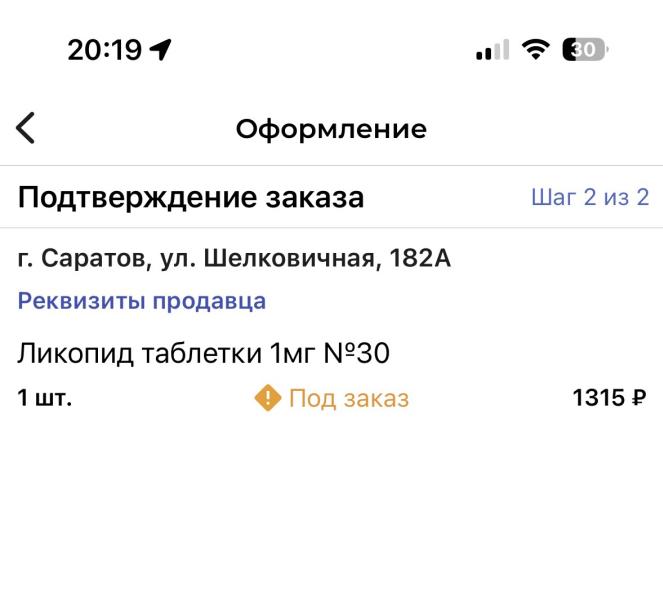The height and width of the screenshot is (600, 663).
Task: Select the Оформление page title
Action: pos(331,129)
